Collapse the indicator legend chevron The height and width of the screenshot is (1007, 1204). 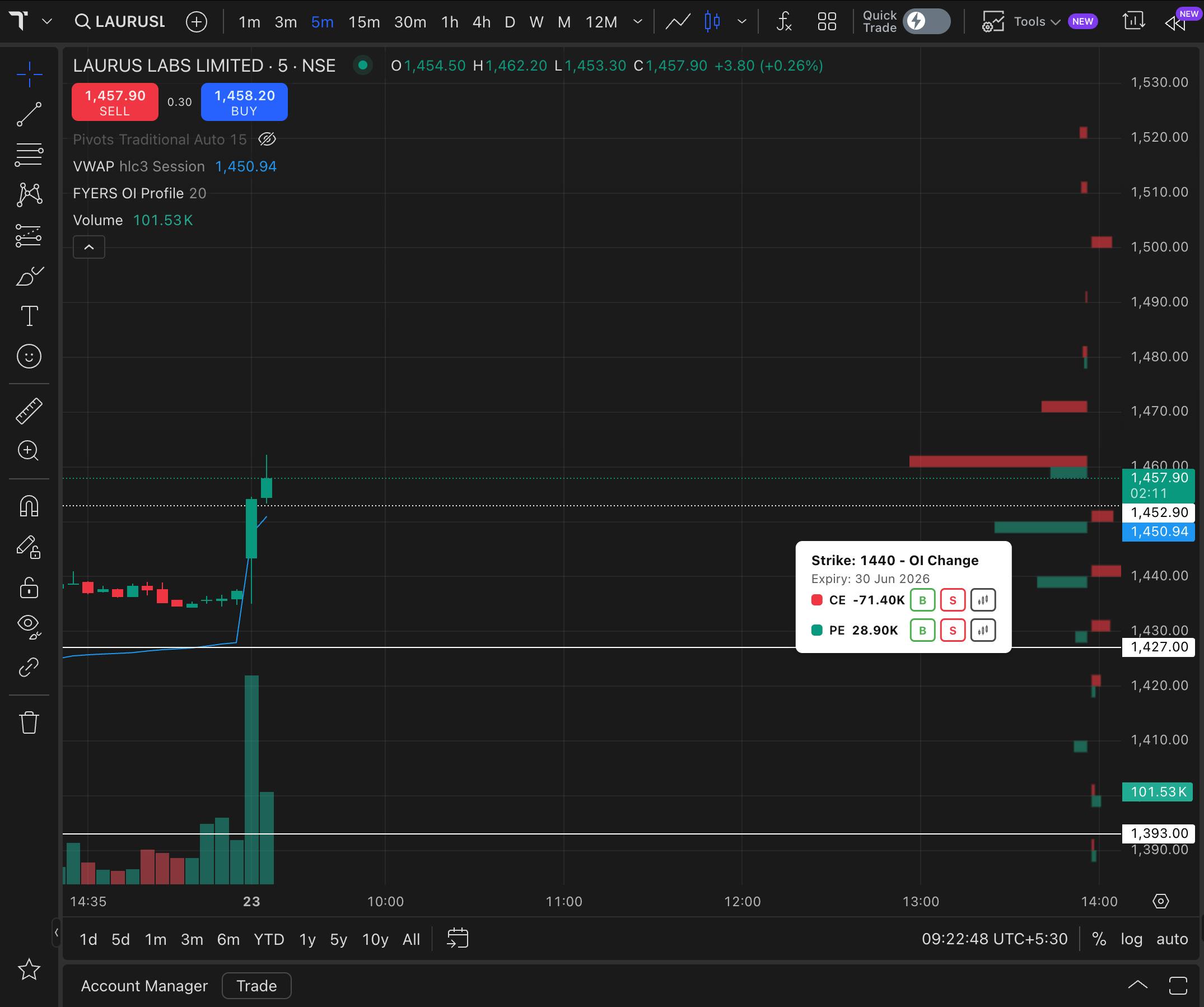(x=89, y=247)
